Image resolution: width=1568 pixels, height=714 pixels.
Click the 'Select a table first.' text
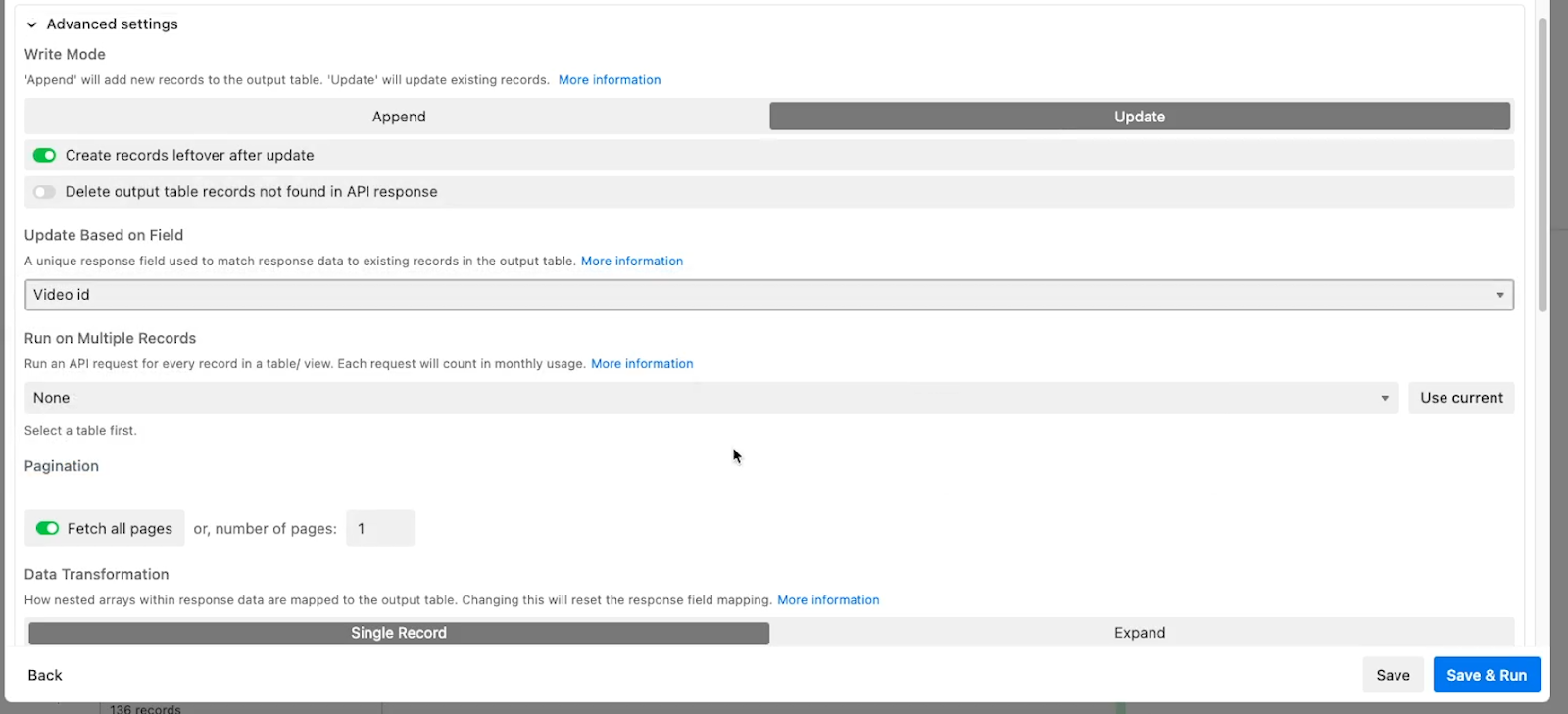[80, 431]
